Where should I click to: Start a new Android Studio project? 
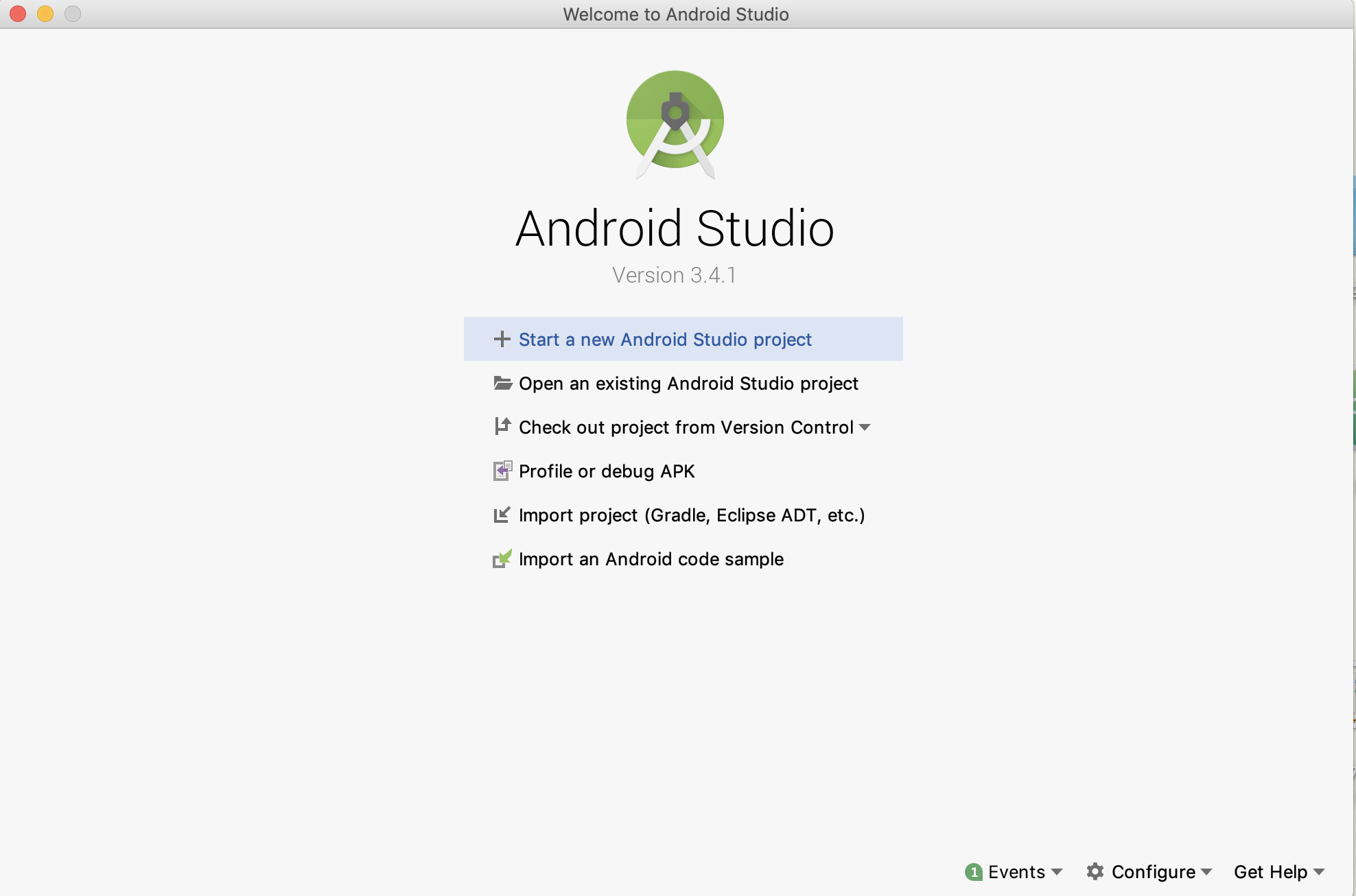[664, 340]
